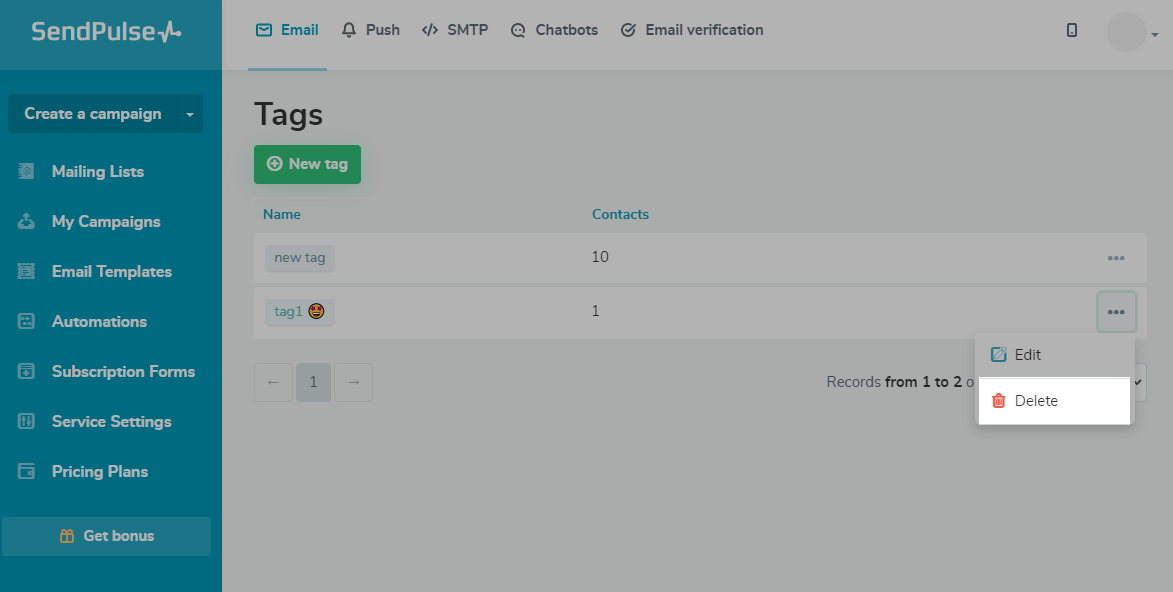Click the My Campaigns sidebar icon
The height and width of the screenshot is (592, 1173).
[27, 222]
